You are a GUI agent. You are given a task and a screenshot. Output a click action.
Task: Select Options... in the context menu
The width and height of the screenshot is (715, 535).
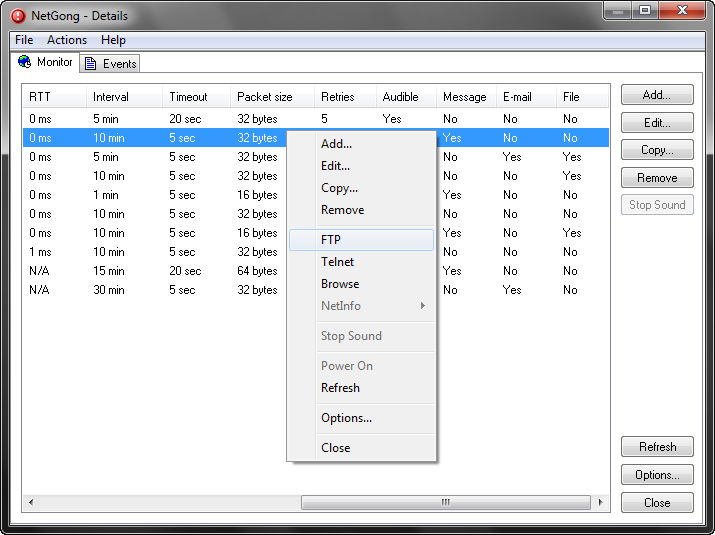[346, 418]
